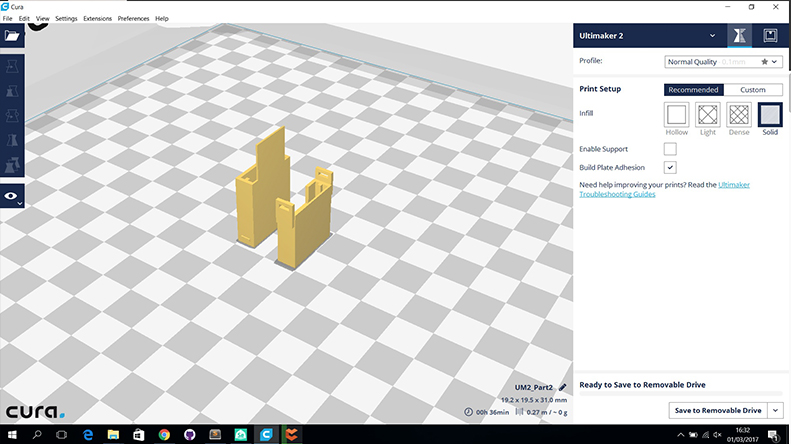Open the Preferences menu

point(133,18)
